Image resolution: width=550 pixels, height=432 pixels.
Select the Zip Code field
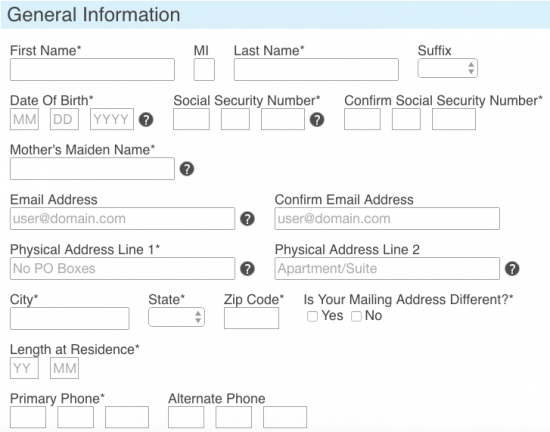point(251,318)
